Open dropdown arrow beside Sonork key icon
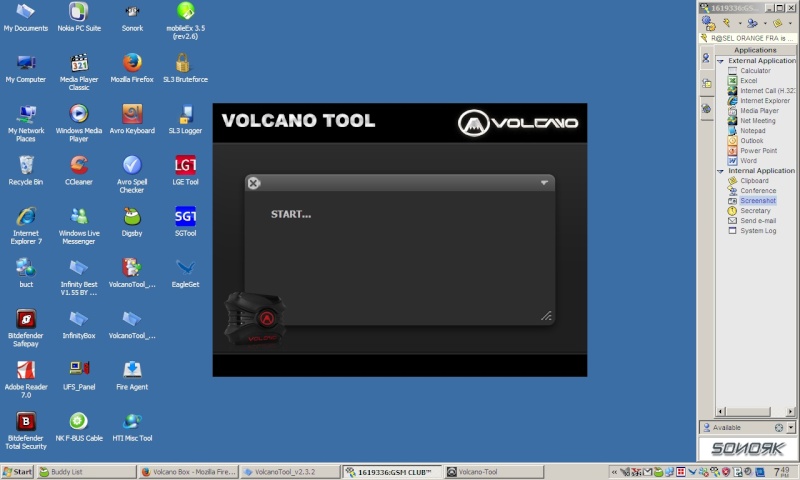Viewport: 800px width, 480px height. [x=740, y=23]
